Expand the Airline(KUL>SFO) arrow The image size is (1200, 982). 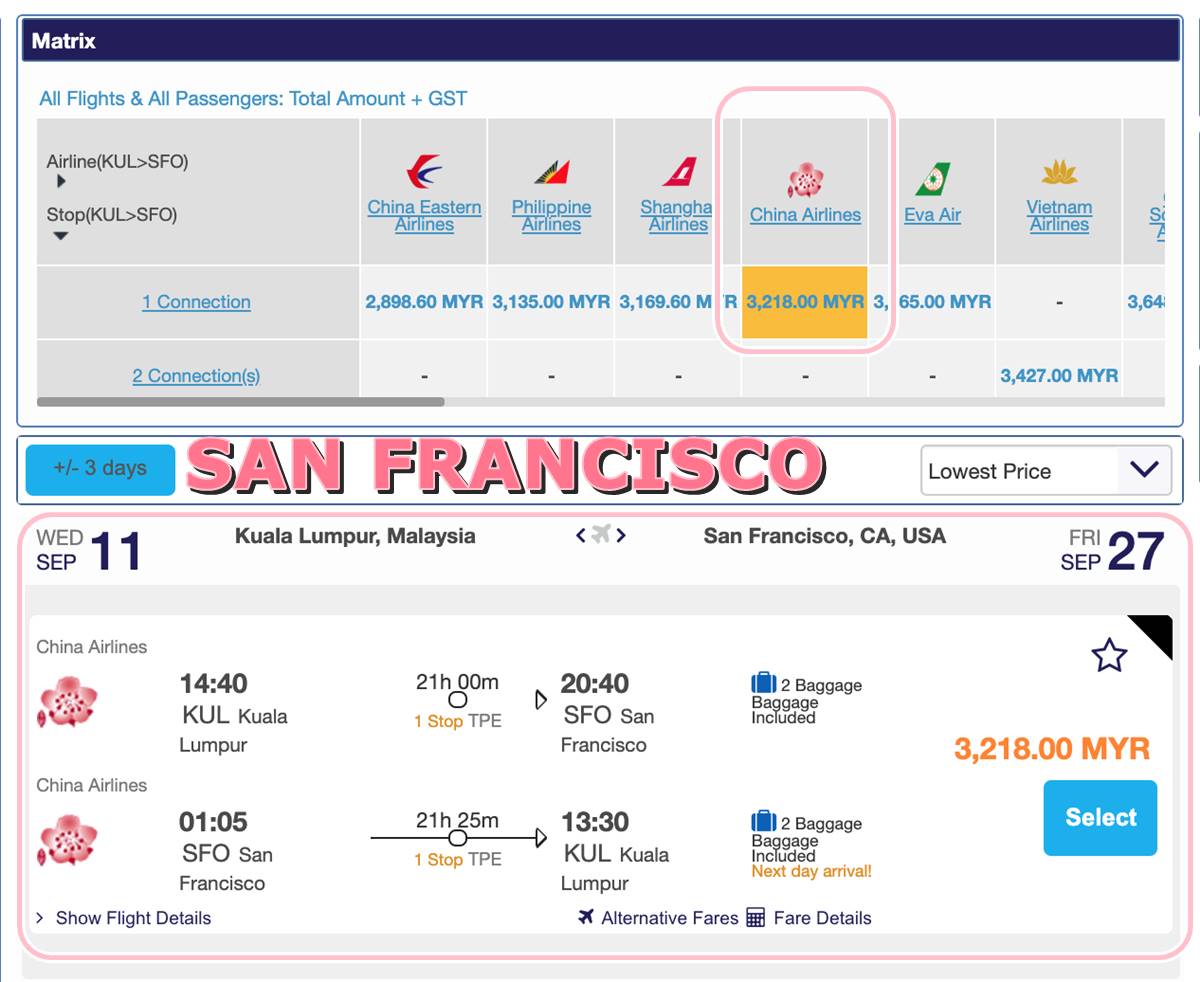[x=61, y=182]
